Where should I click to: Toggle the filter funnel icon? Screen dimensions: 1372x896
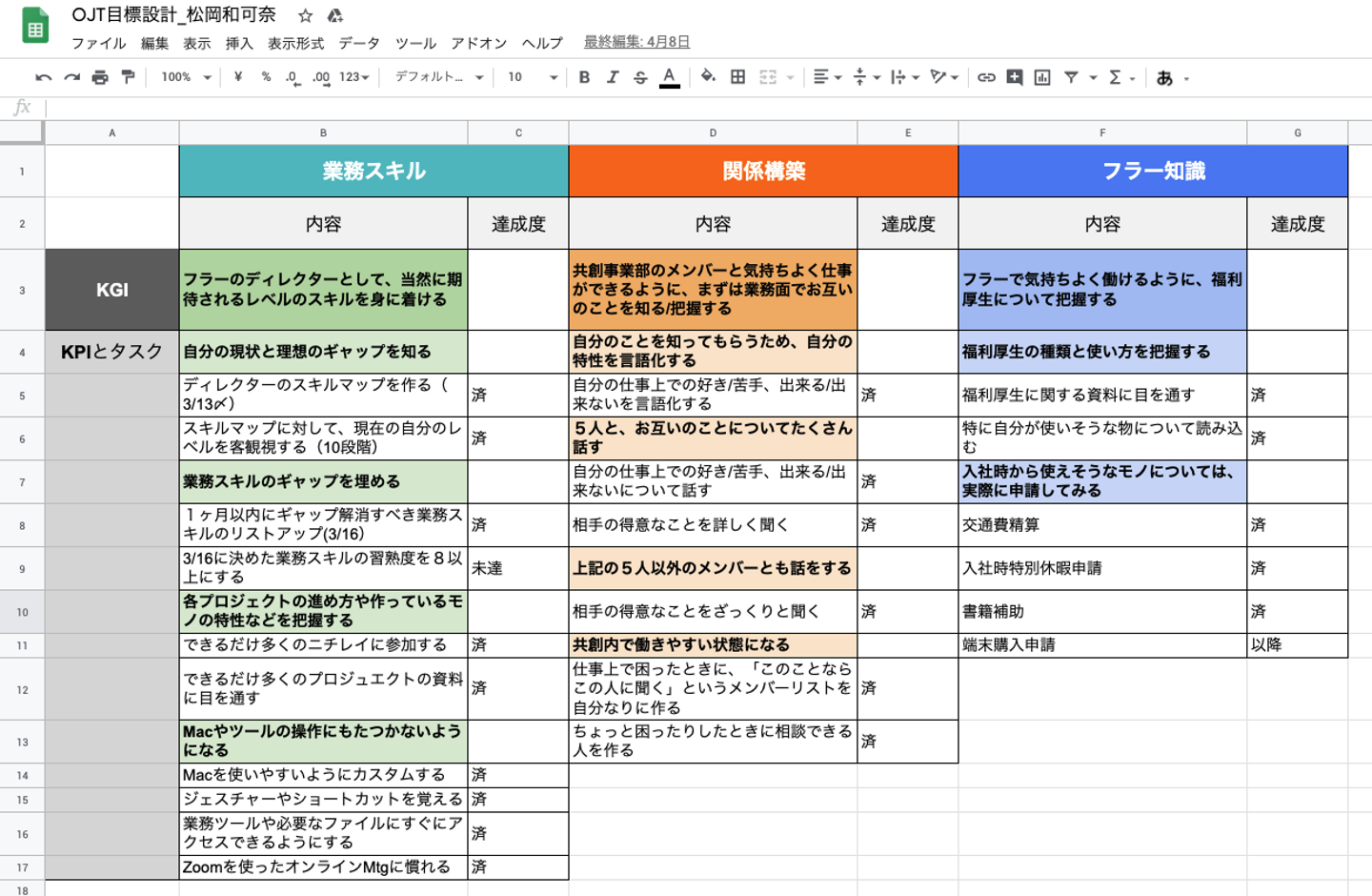(x=1071, y=77)
